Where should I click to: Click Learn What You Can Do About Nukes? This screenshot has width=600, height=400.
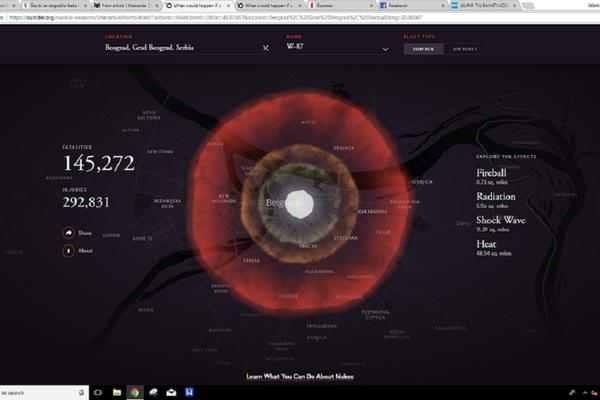(x=300, y=377)
